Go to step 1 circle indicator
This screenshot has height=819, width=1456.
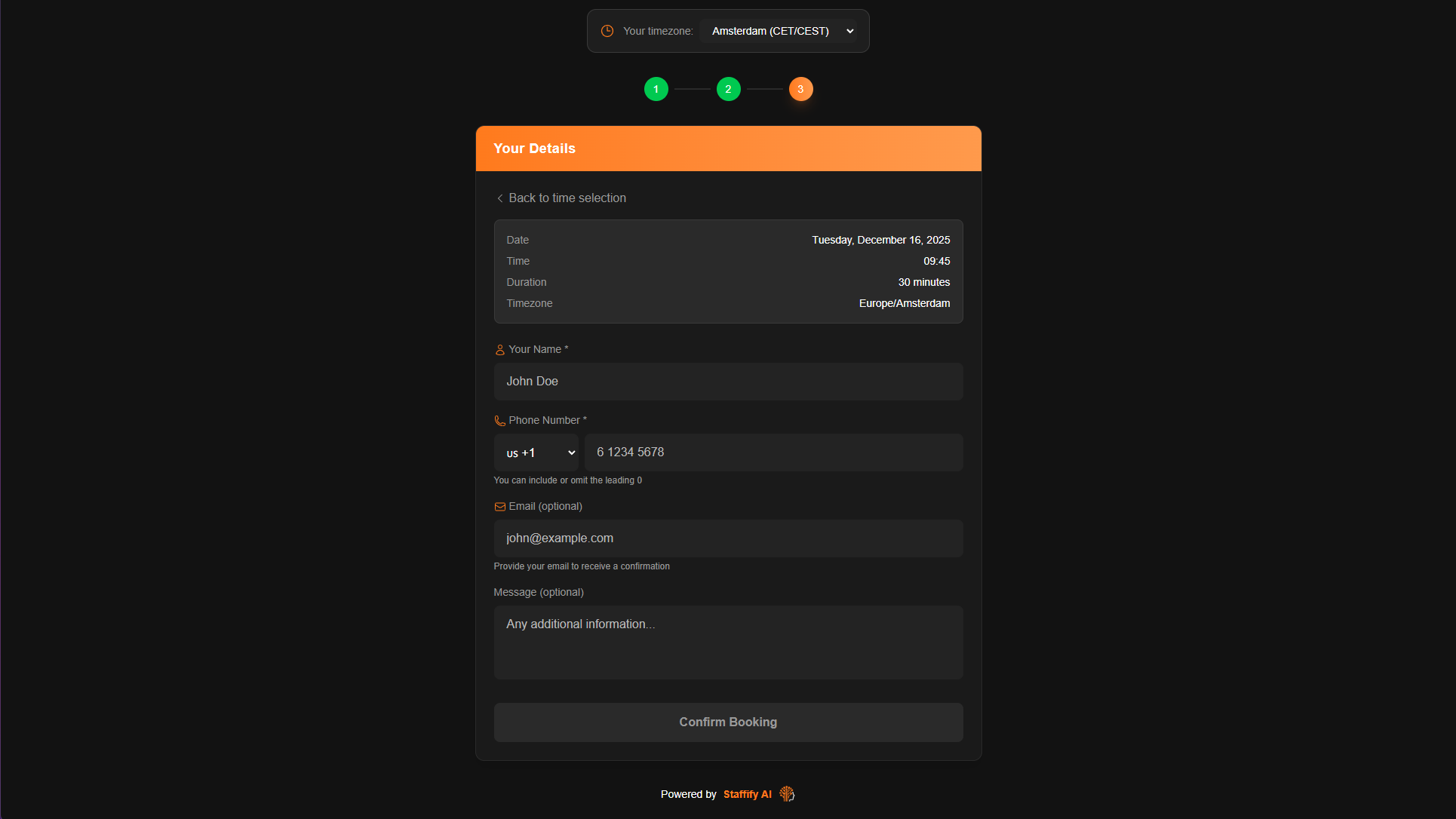pyautogui.click(x=656, y=89)
